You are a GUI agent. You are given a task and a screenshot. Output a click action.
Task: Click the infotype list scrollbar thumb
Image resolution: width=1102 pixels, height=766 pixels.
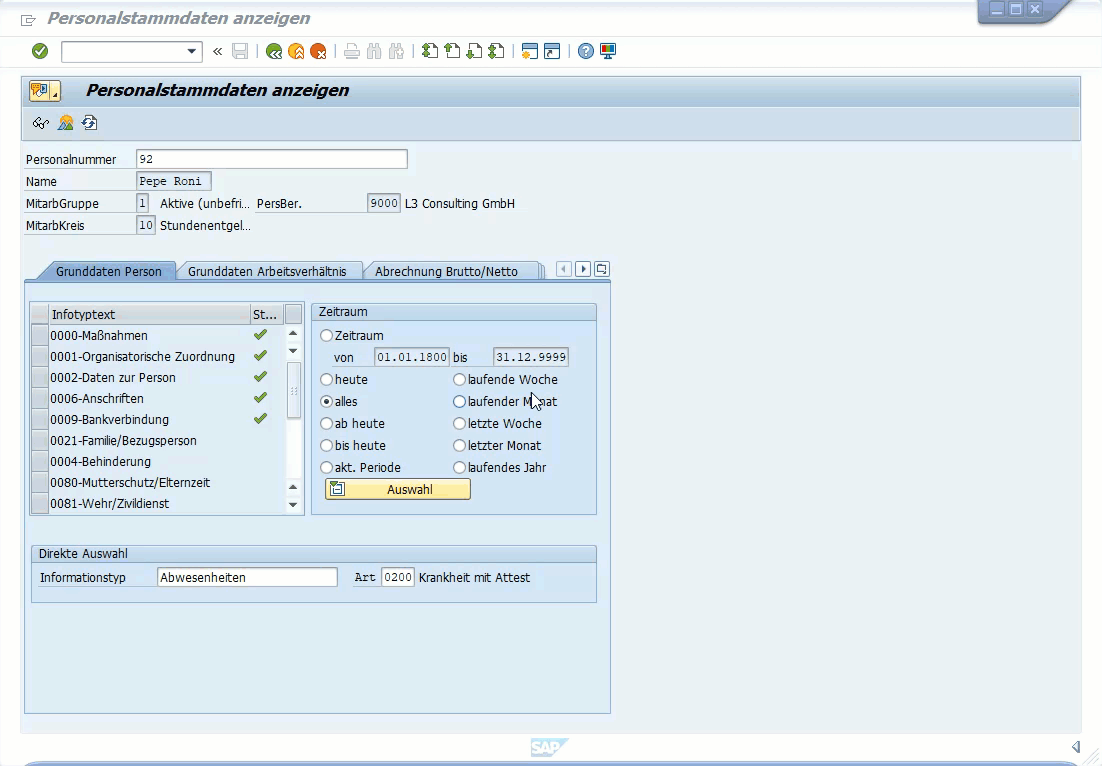294,391
